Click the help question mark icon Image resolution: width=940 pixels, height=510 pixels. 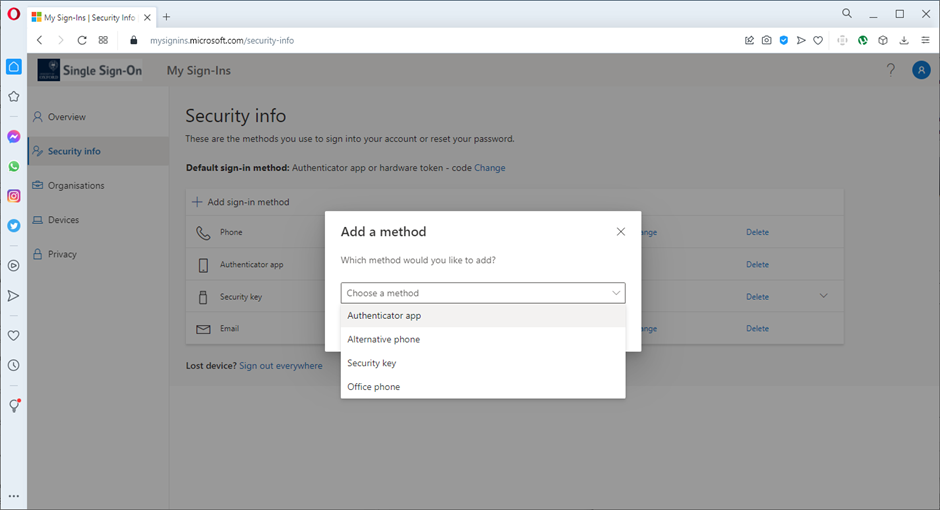coord(891,70)
